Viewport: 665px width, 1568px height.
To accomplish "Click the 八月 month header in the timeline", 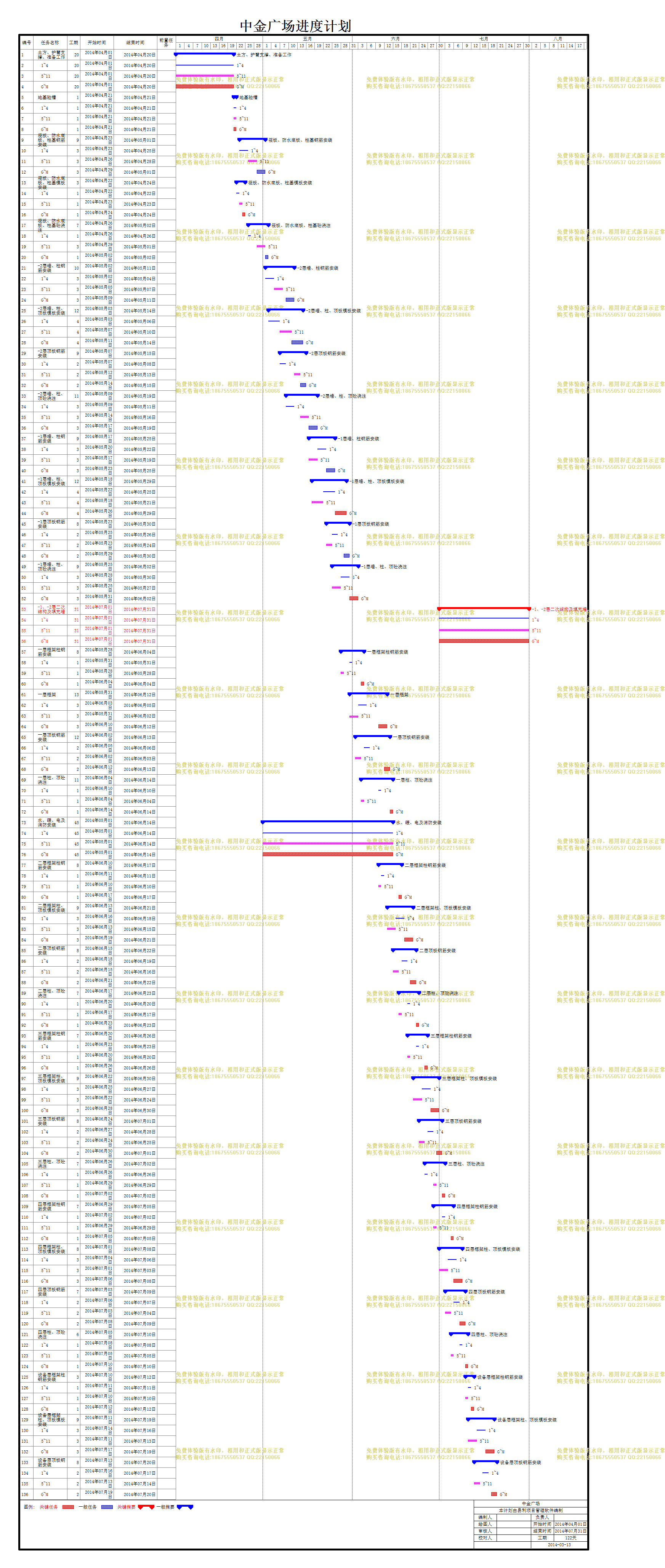I will point(557,39).
